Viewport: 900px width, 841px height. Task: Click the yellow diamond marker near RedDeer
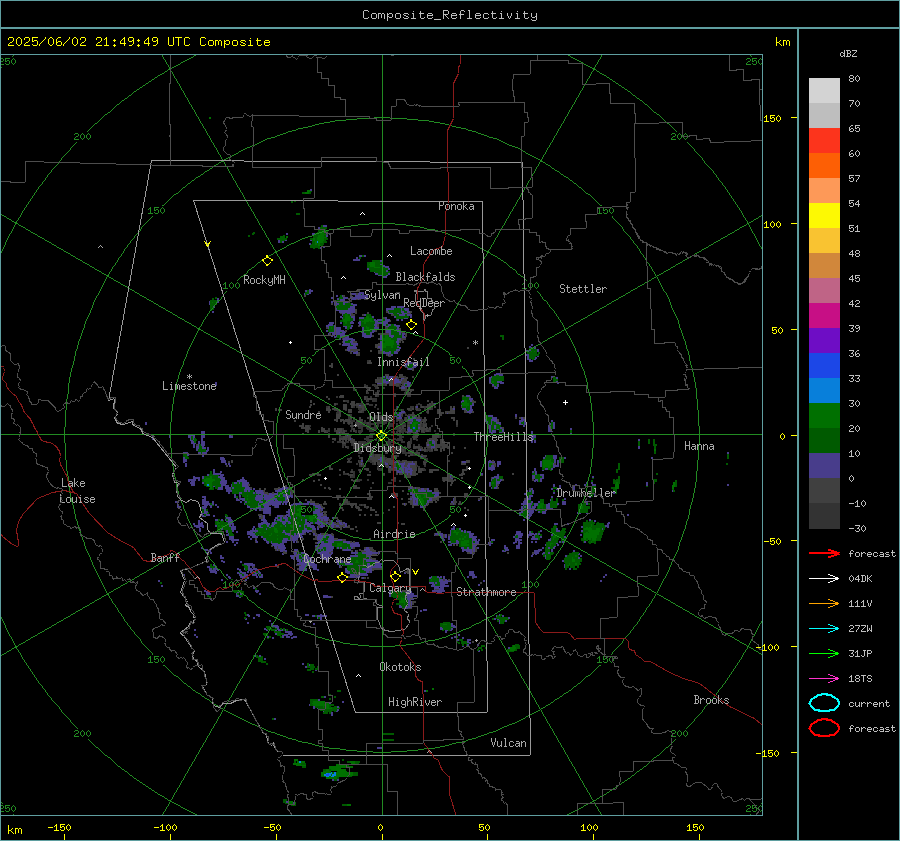[x=411, y=325]
